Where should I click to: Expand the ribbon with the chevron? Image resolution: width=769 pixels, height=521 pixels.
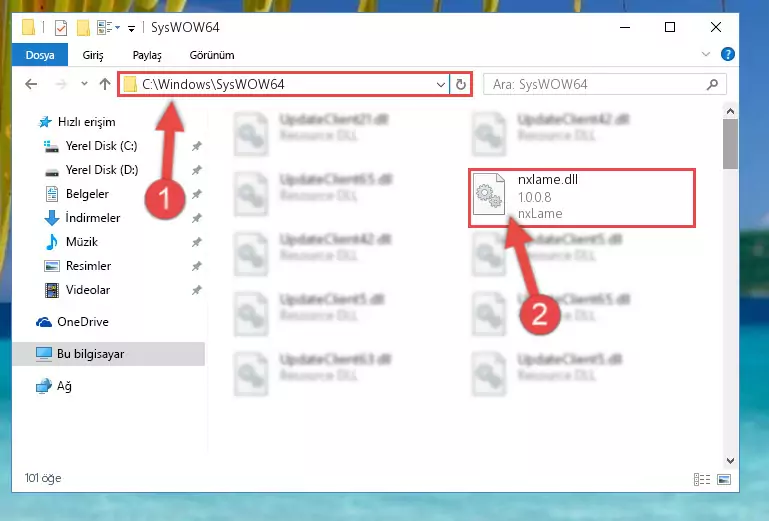pyautogui.click(x=706, y=54)
